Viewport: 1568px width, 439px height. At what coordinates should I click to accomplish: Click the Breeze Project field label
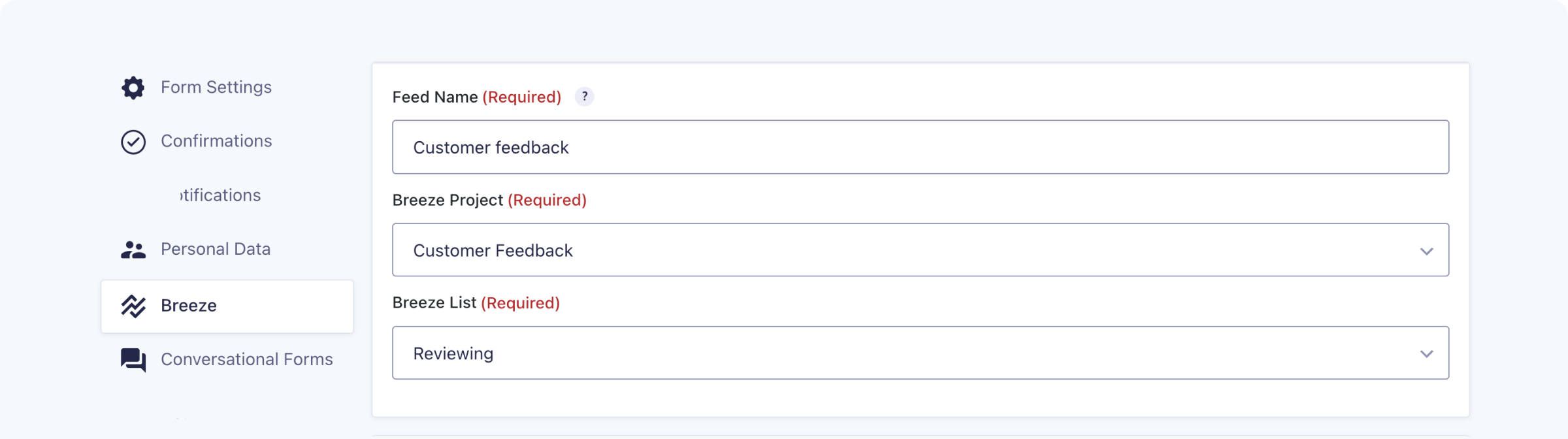448,201
